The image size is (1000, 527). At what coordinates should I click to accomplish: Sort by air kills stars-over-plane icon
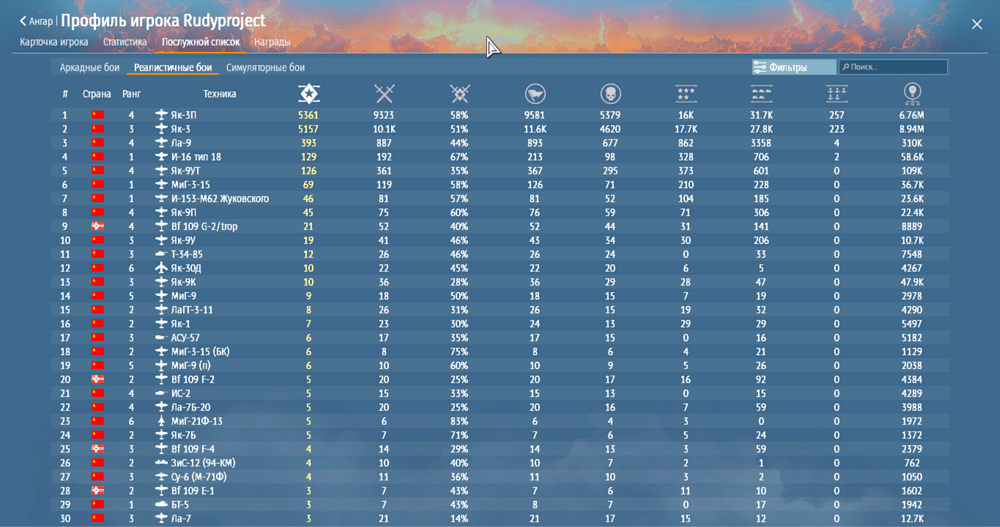click(x=686, y=94)
